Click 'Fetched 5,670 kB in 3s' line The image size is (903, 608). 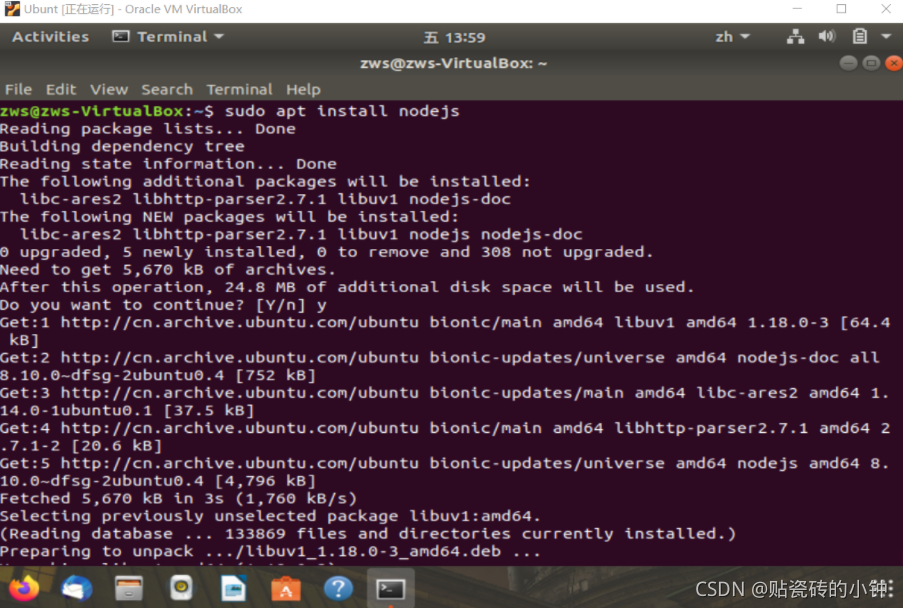pos(179,499)
